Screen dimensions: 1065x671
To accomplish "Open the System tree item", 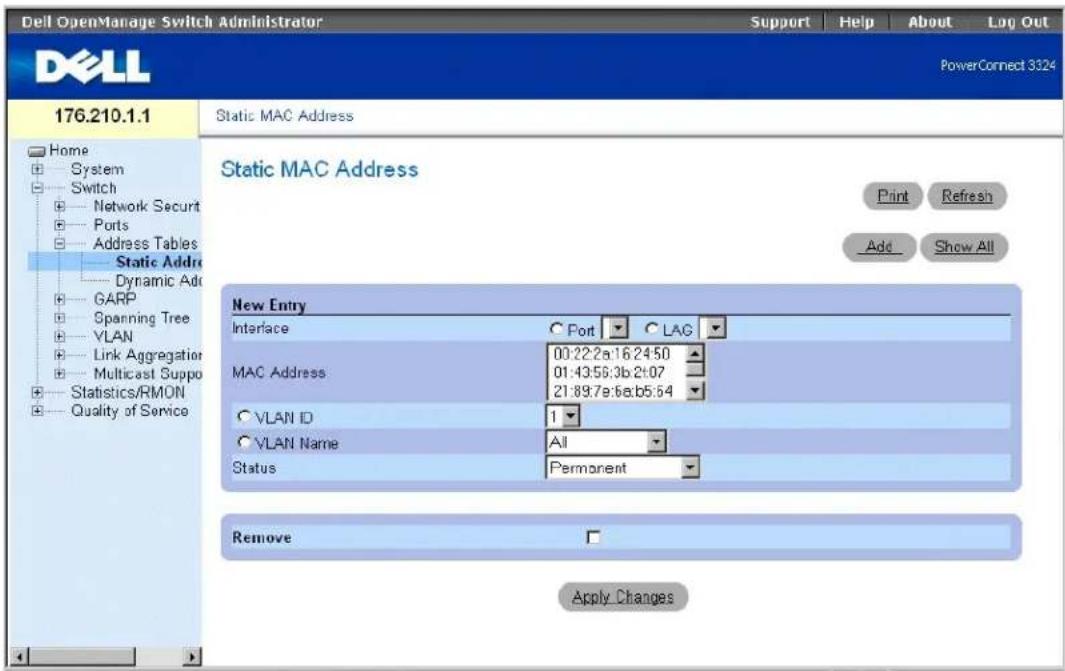I will tap(97, 170).
